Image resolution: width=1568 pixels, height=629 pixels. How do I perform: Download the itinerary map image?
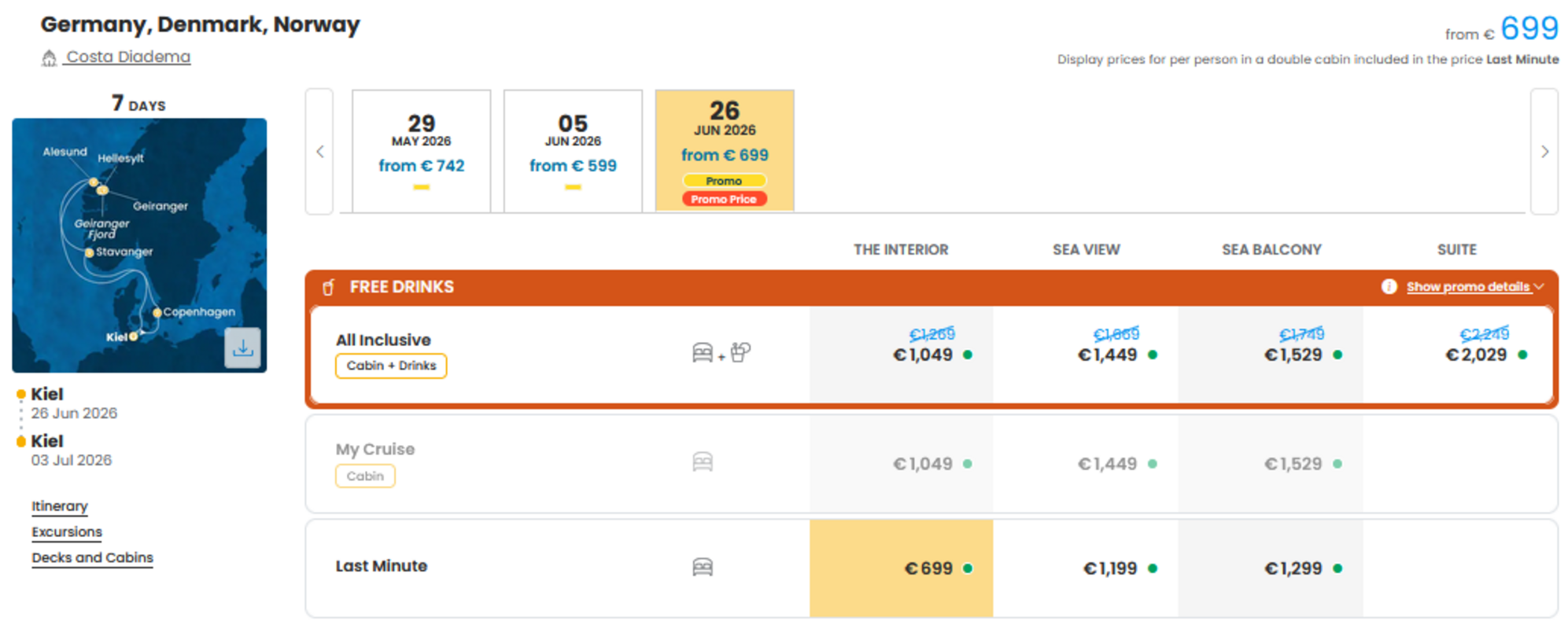pyautogui.click(x=242, y=348)
